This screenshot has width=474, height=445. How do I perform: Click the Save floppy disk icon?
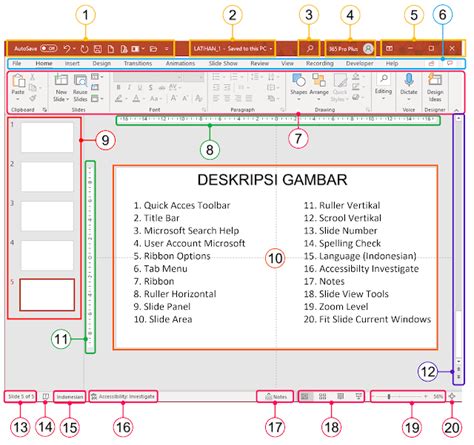coord(97,49)
